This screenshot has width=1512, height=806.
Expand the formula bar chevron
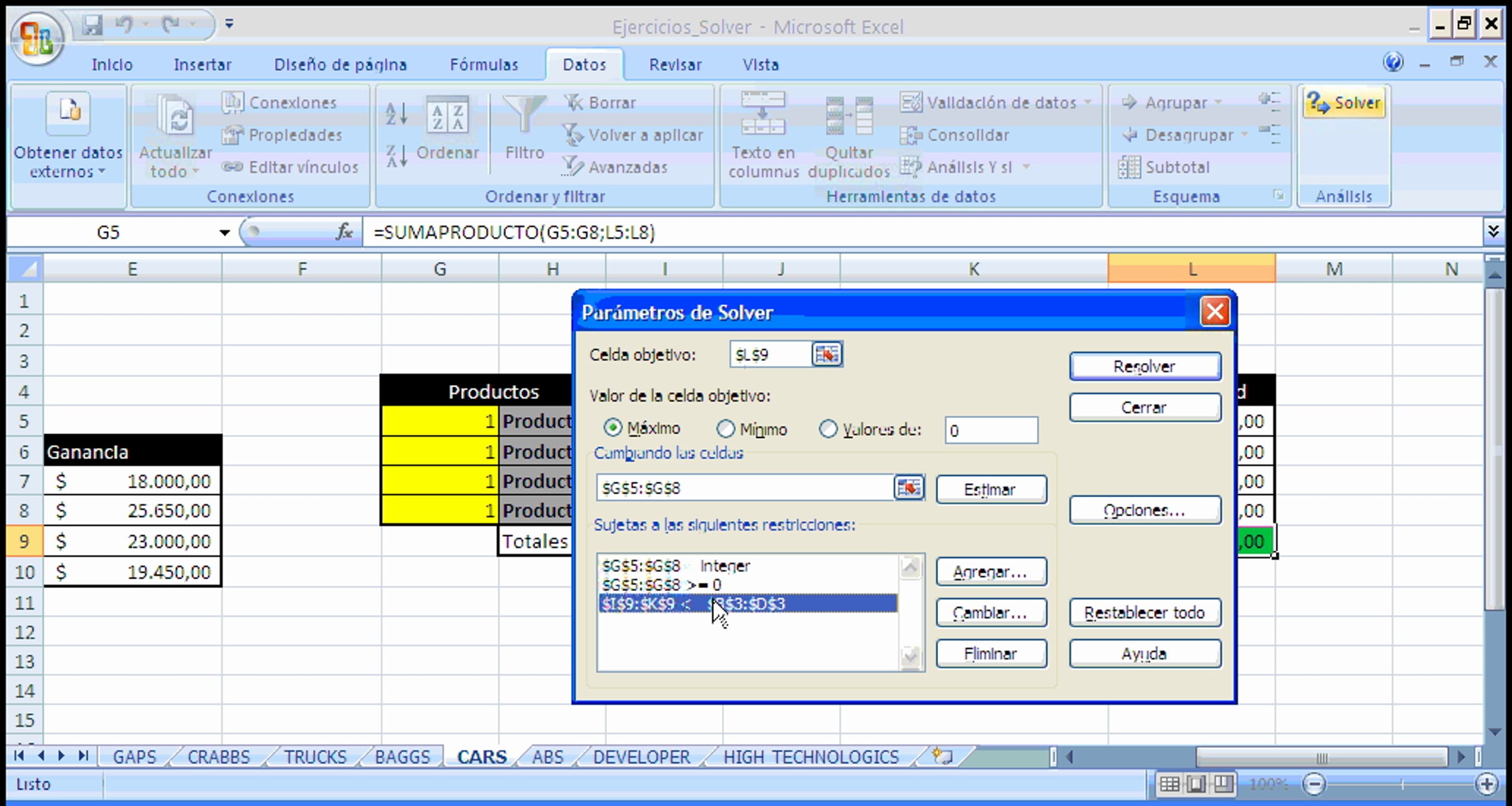click(x=1493, y=231)
